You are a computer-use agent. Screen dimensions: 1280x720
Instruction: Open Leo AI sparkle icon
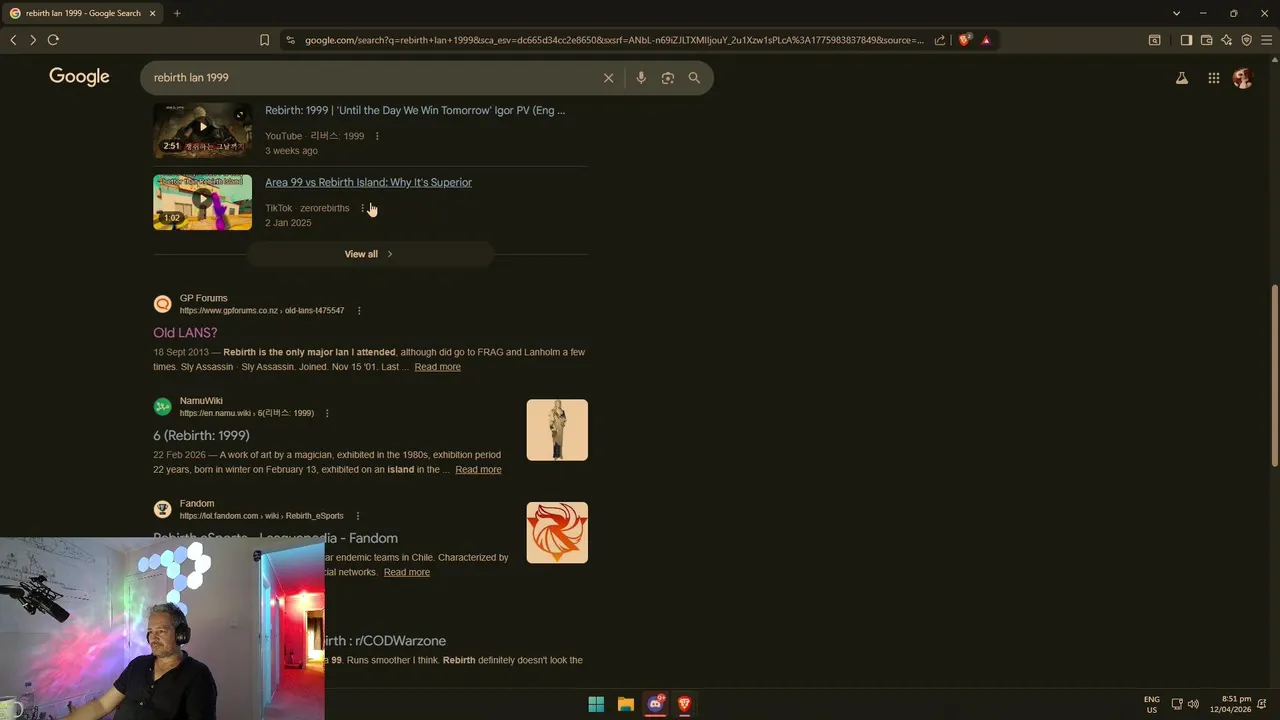pos(1227,40)
